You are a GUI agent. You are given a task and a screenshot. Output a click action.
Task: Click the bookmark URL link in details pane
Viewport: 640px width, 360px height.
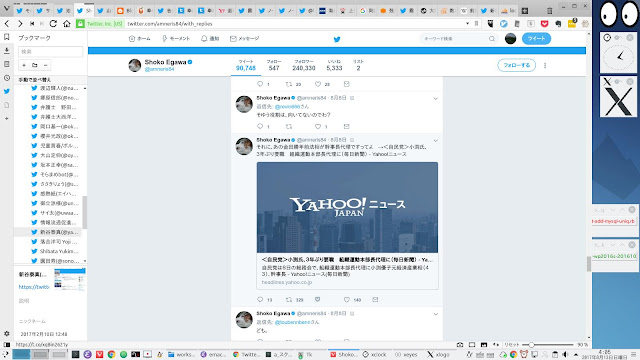click(33, 287)
